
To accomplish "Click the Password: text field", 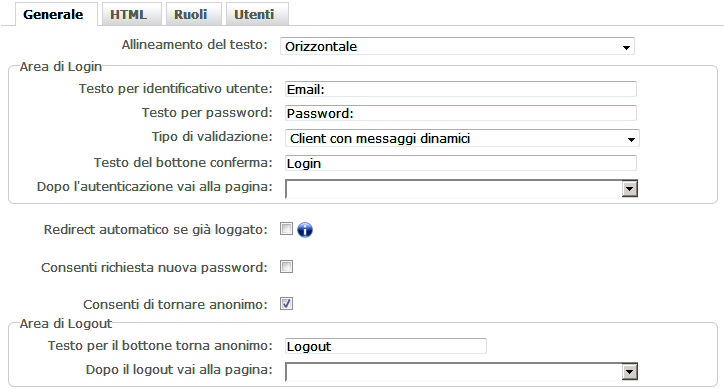I will [x=461, y=113].
